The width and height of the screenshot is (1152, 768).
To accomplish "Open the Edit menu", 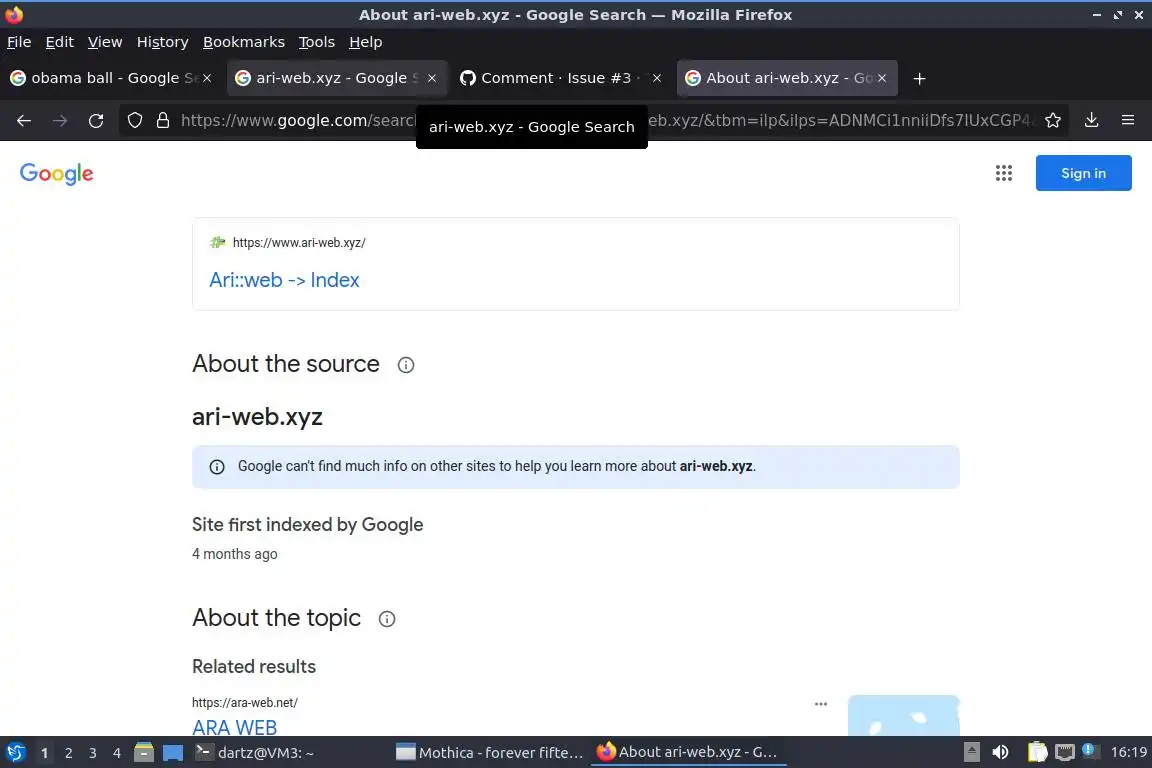I will [60, 42].
